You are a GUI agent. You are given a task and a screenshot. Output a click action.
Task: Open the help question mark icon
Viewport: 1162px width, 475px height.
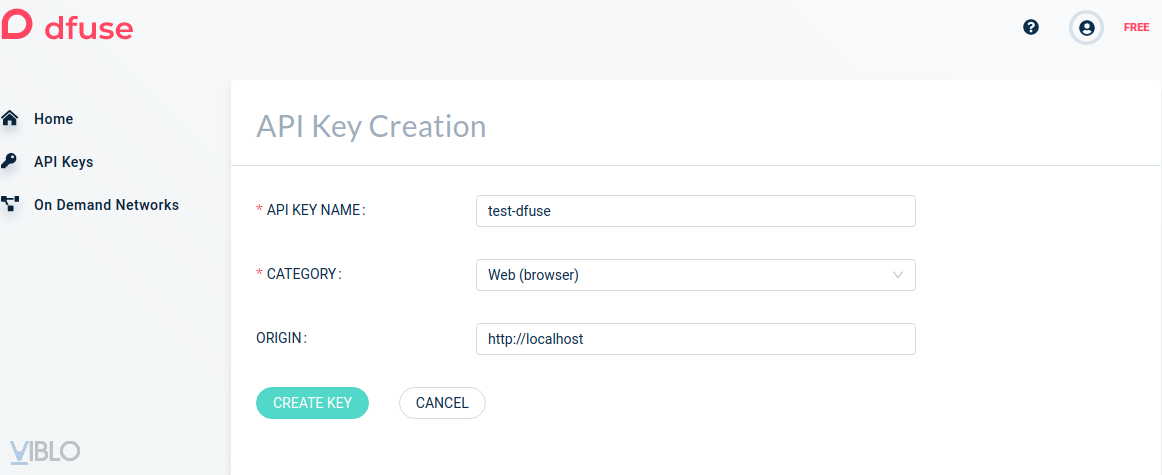pyautogui.click(x=1031, y=27)
